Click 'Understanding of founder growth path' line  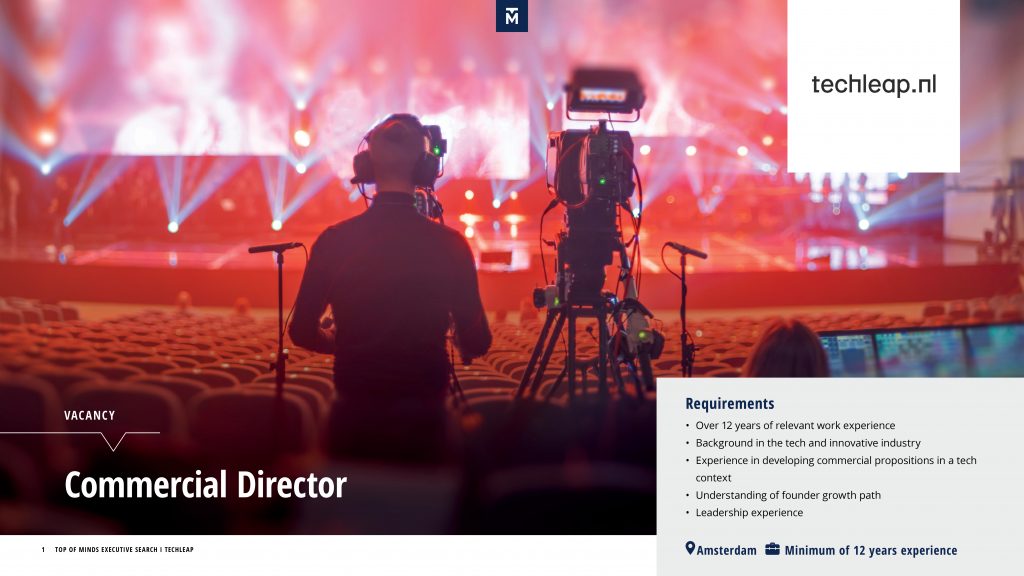[x=788, y=495]
